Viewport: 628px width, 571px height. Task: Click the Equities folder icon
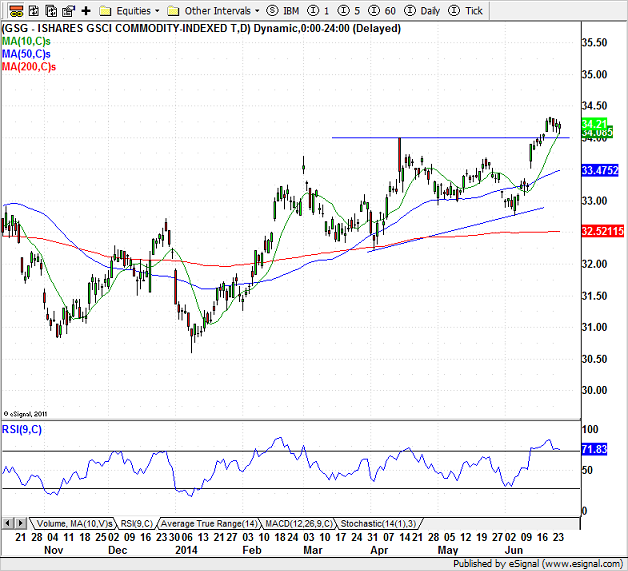(x=105, y=11)
